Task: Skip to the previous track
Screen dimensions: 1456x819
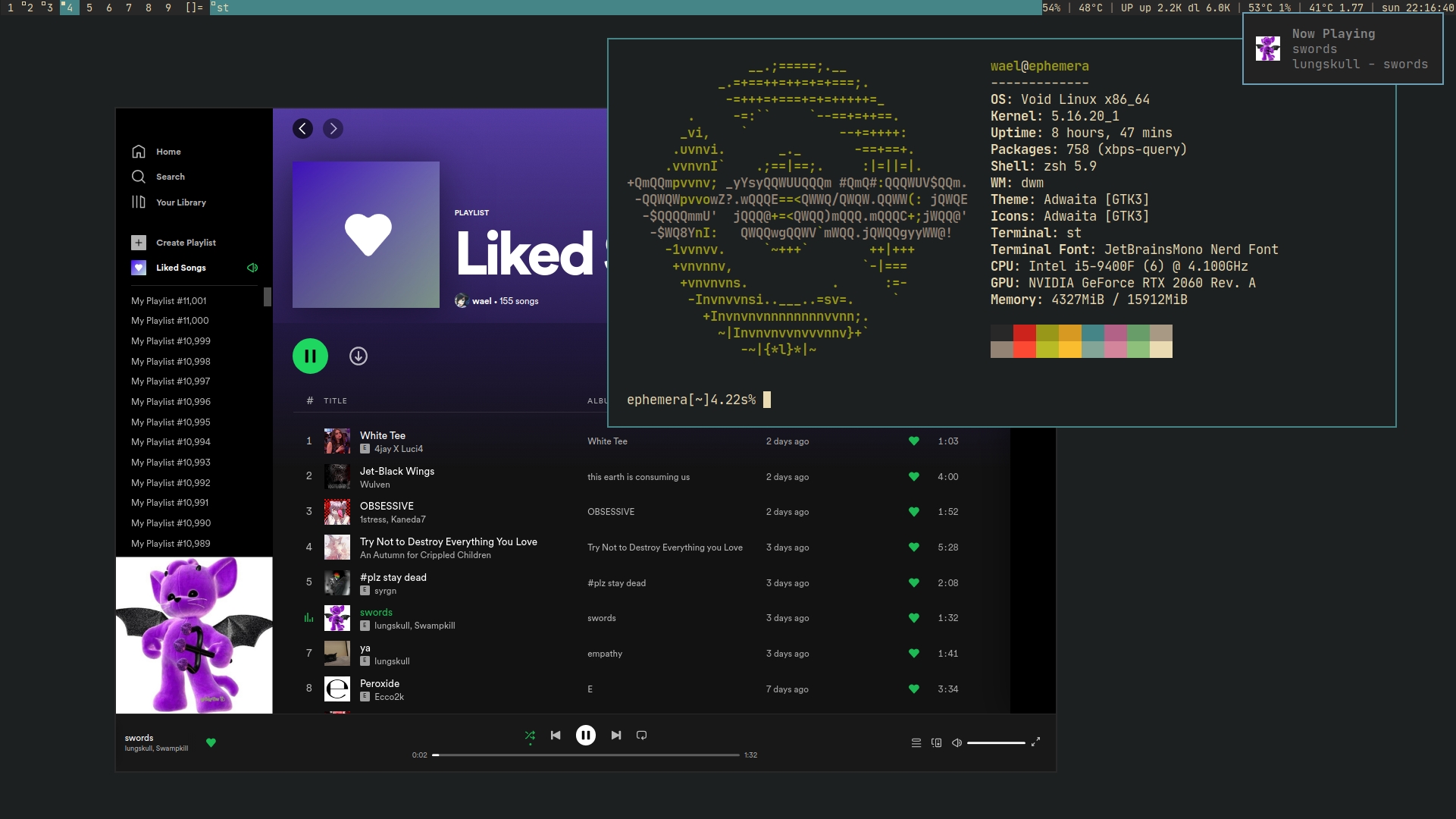Action: click(556, 736)
